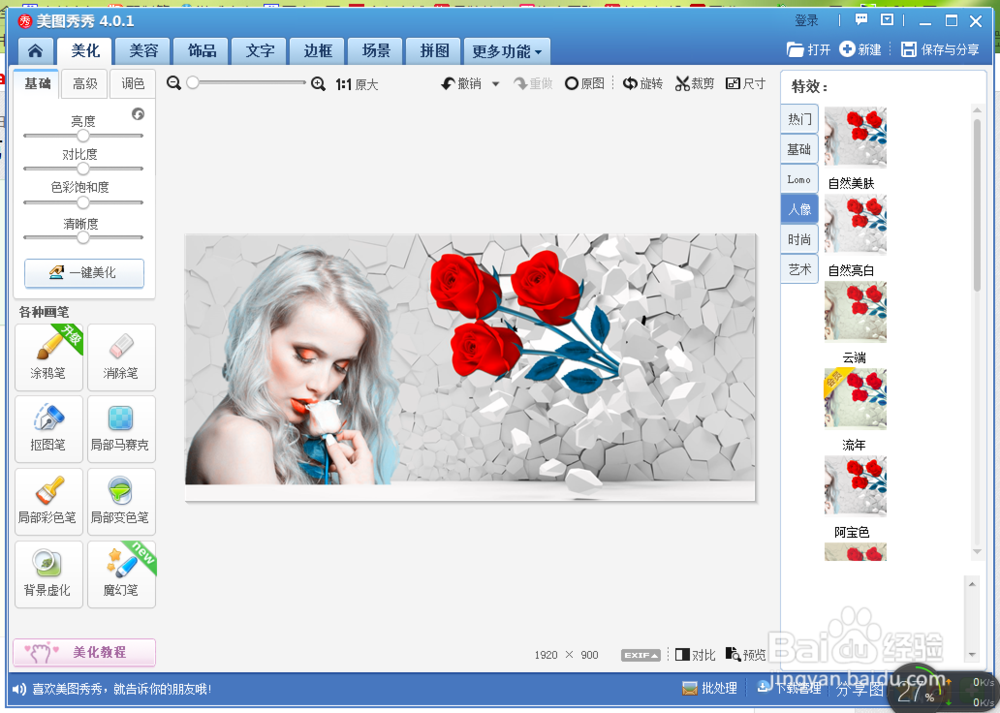1000x713 pixels.
Task: Switch to the 拼图 tab
Action: [x=434, y=51]
